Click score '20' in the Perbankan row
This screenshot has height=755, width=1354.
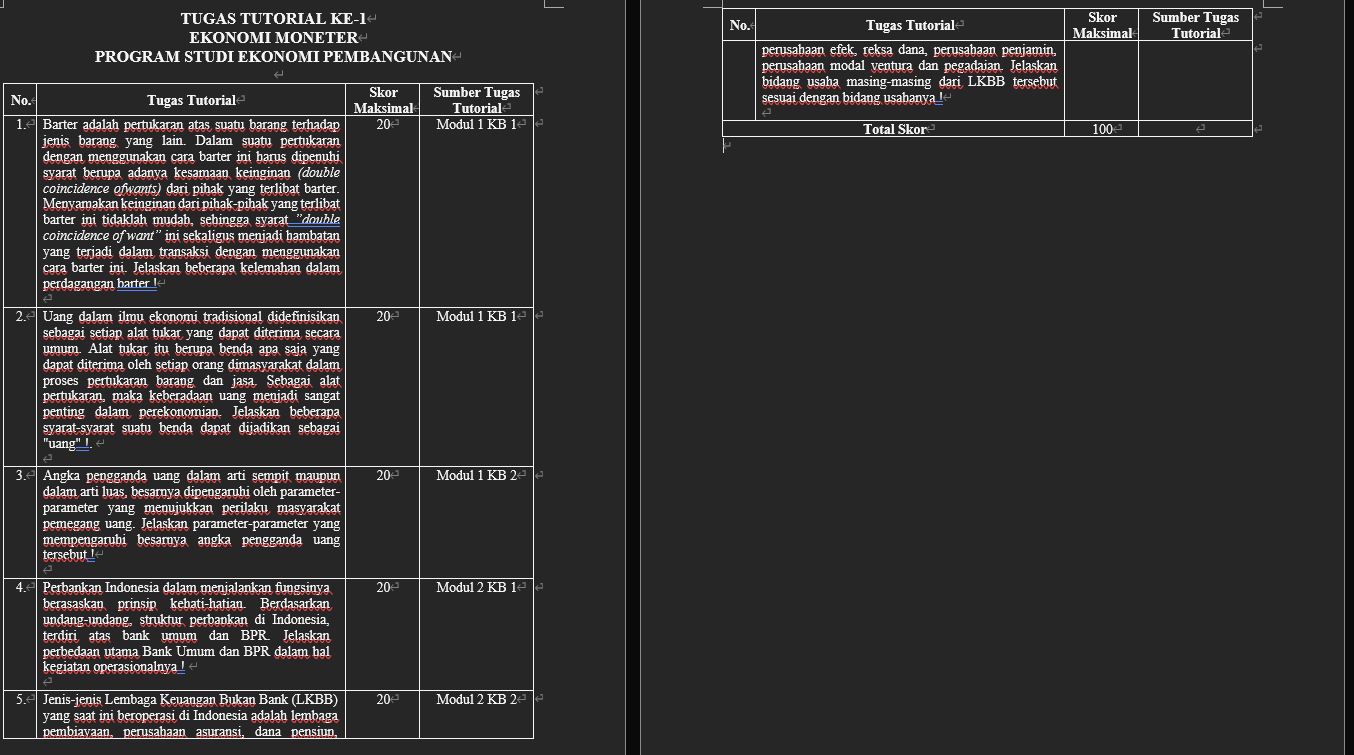tap(383, 587)
